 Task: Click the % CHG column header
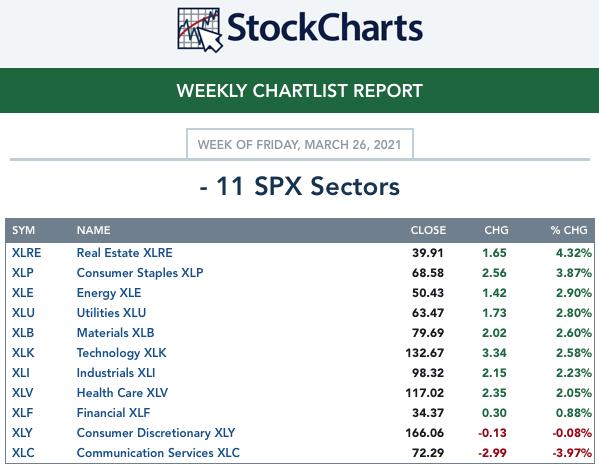(x=569, y=230)
